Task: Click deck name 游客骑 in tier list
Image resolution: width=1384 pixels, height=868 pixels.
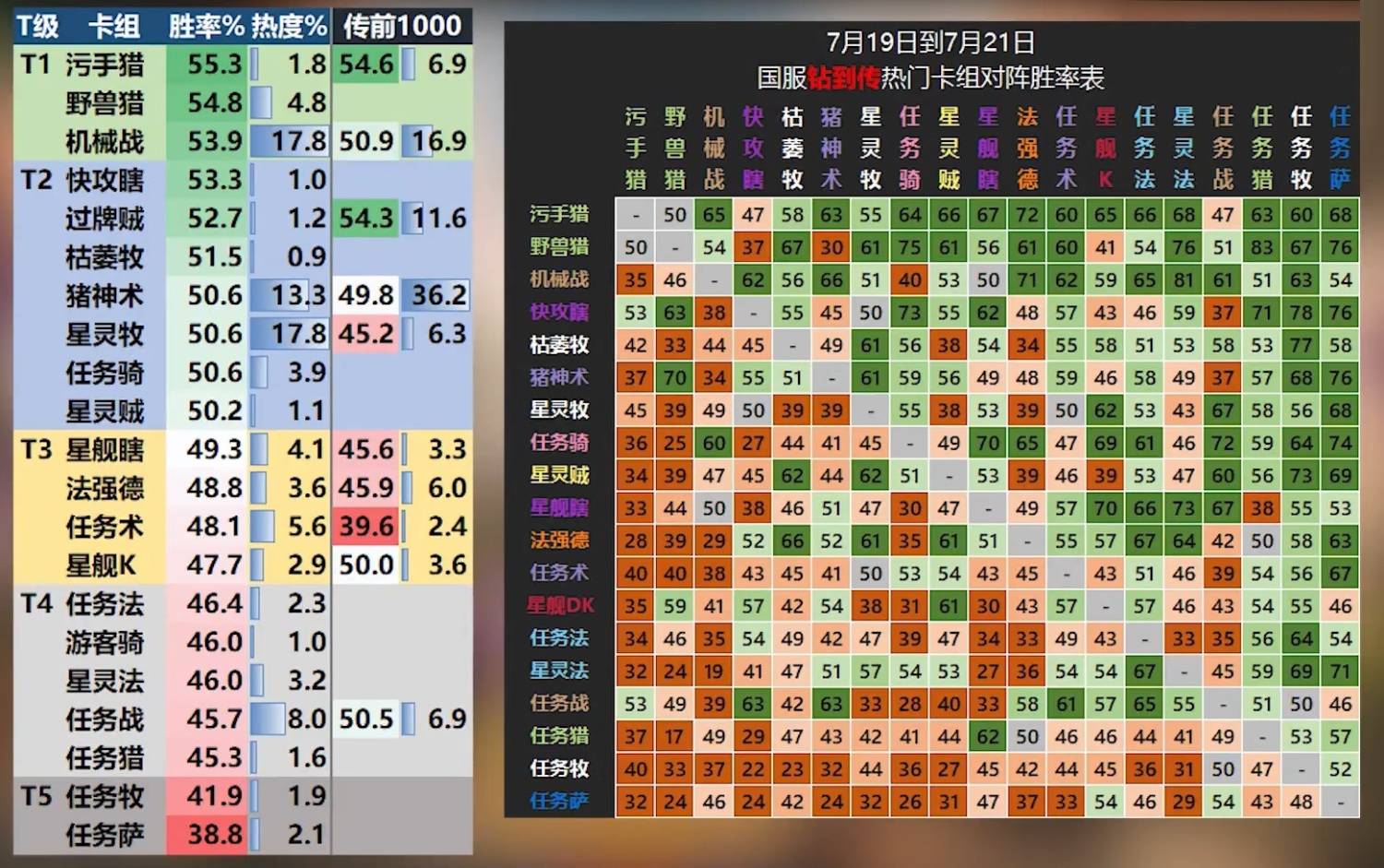Action: pyautogui.click(x=105, y=642)
